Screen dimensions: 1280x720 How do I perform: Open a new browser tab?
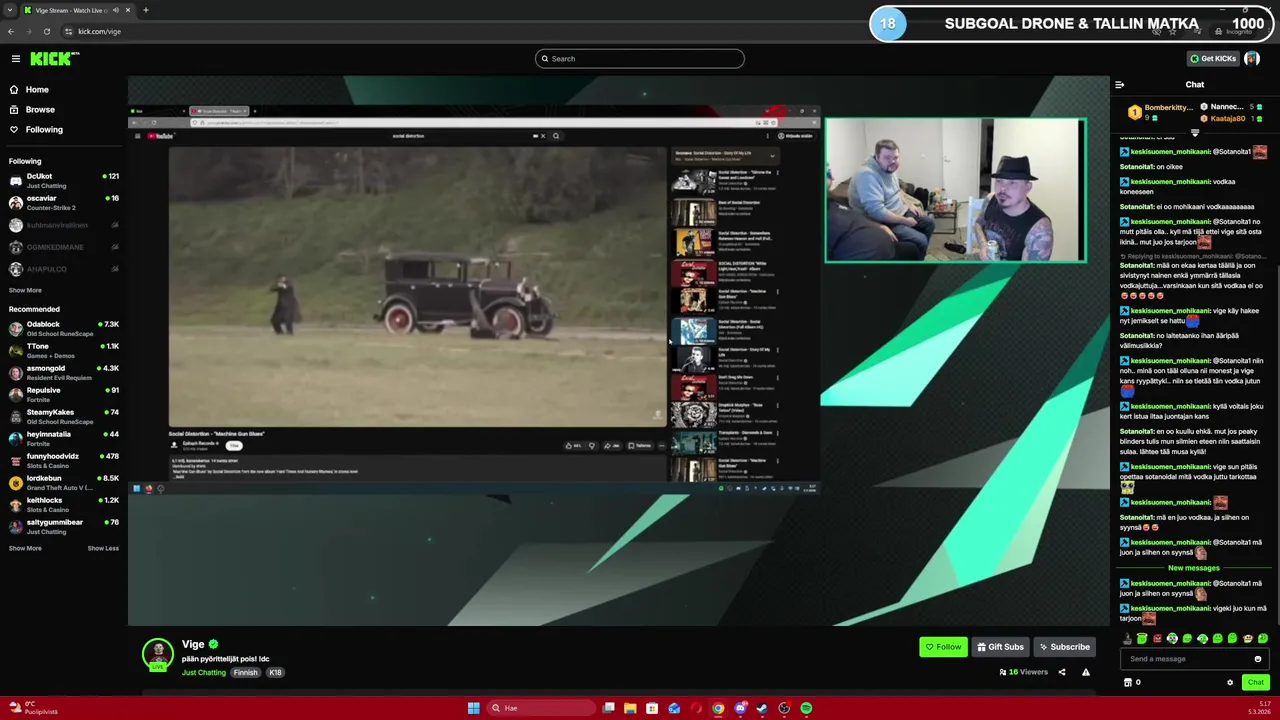pos(145,10)
